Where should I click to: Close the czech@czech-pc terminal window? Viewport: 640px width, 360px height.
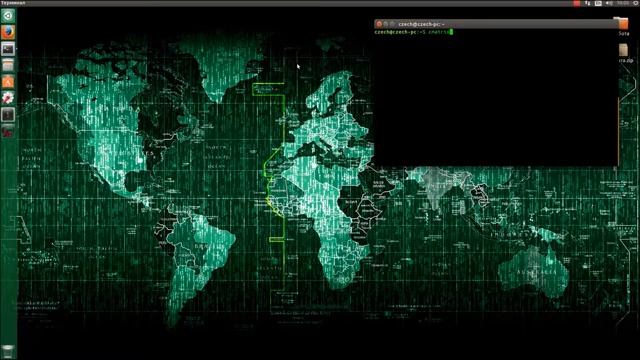pos(379,24)
